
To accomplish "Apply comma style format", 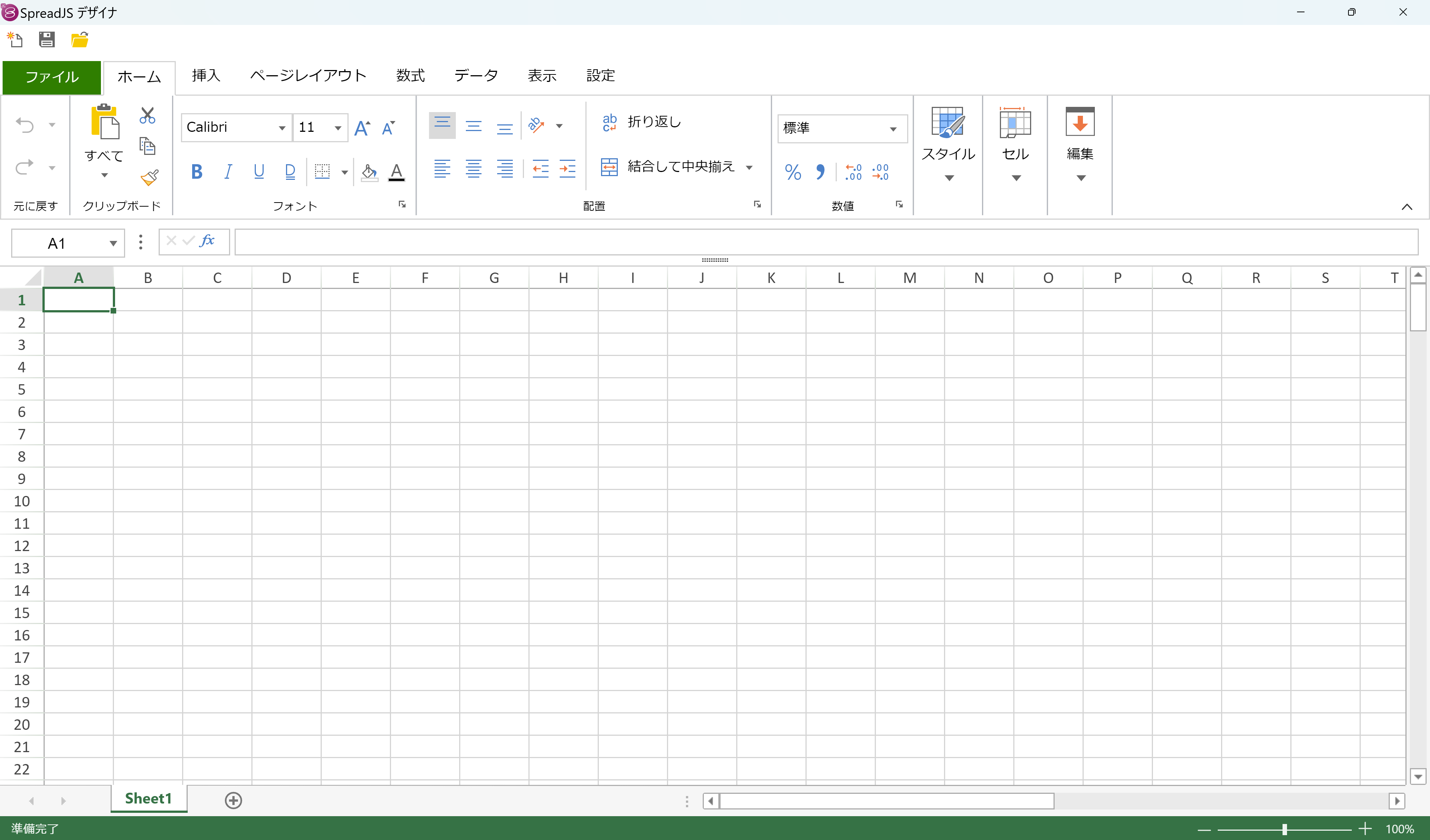I will coord(820,172).
